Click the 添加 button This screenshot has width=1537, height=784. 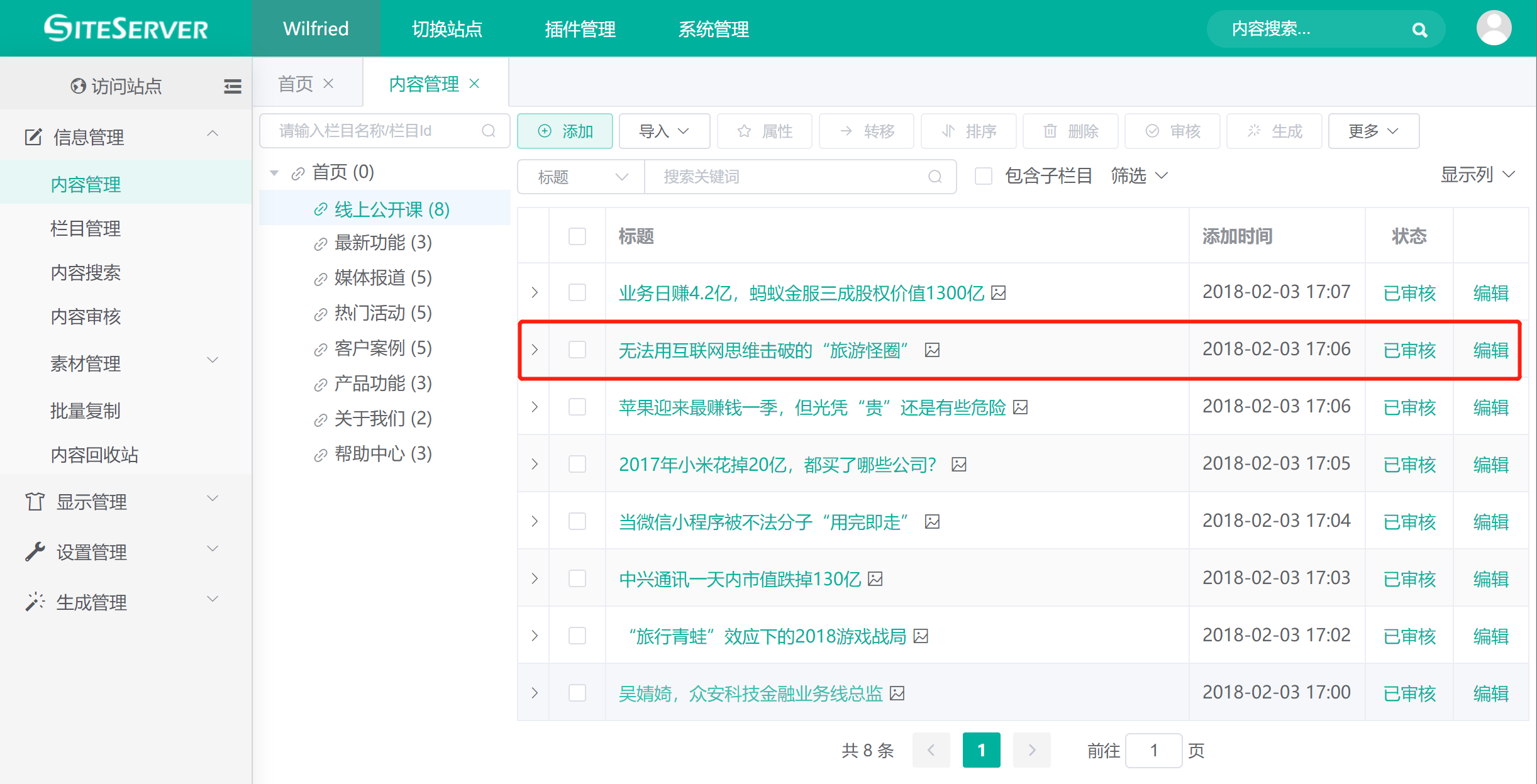pos(565,131)
